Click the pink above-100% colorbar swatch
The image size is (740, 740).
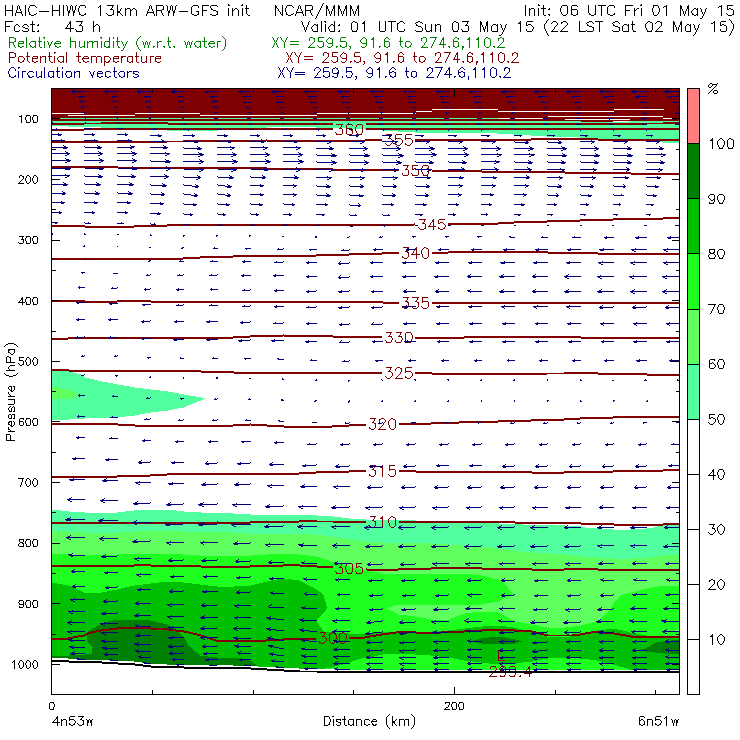tap(693, 116)
